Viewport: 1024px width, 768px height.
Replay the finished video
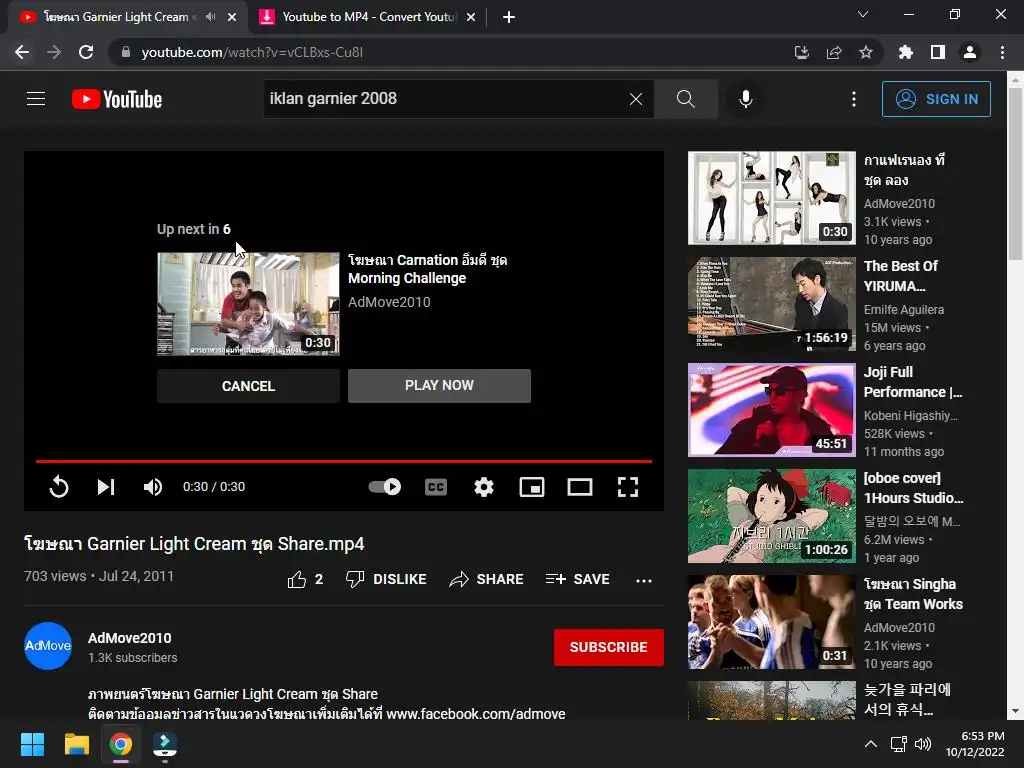pyautogui.click(x=59, y=487)
